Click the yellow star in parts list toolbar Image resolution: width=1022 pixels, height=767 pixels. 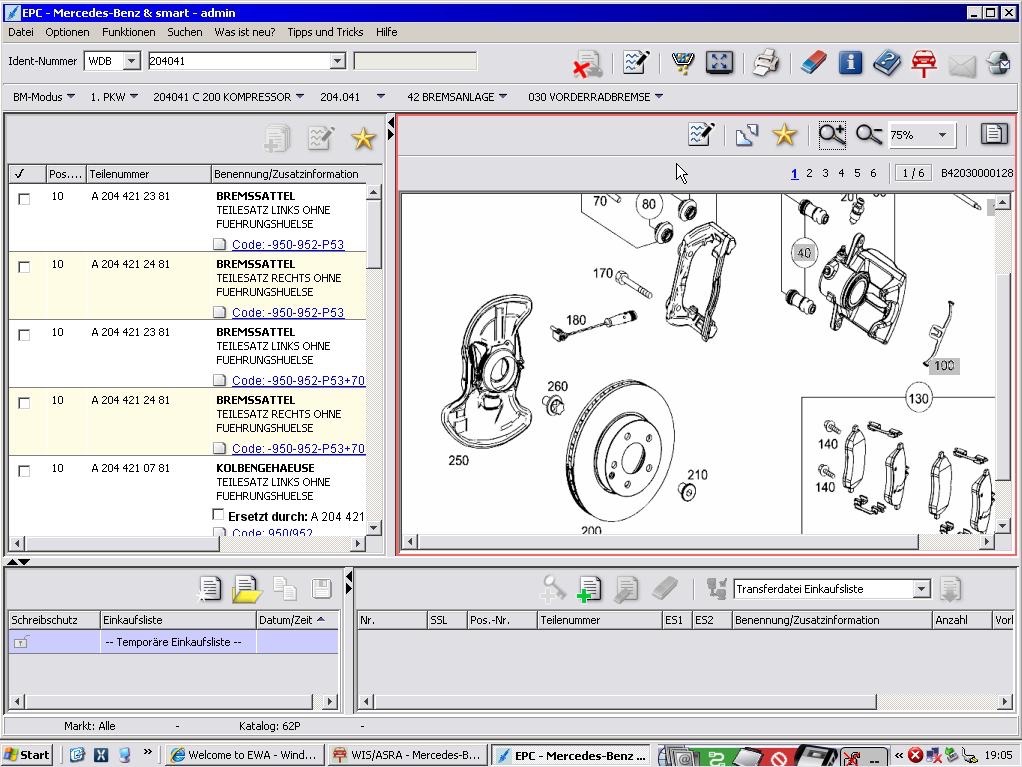coord(363,138)
